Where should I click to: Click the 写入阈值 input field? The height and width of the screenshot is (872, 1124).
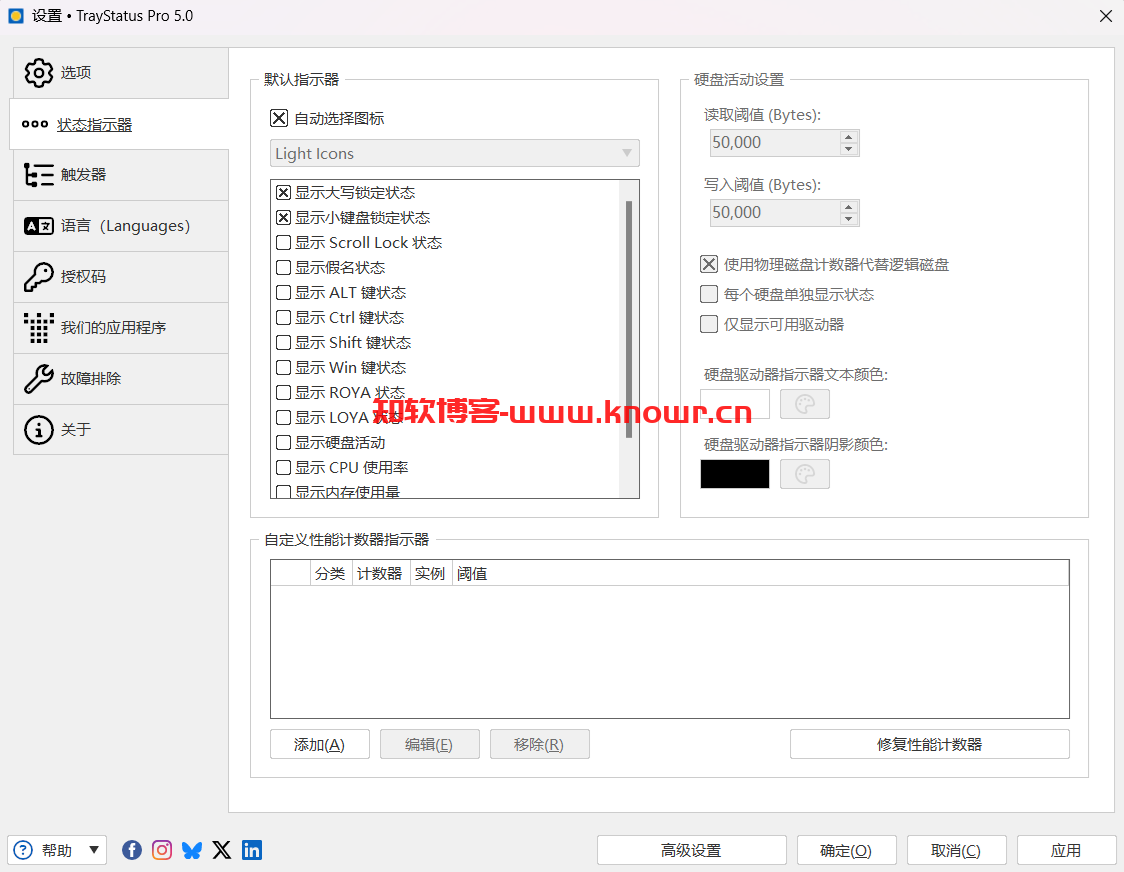pos(775,213)
